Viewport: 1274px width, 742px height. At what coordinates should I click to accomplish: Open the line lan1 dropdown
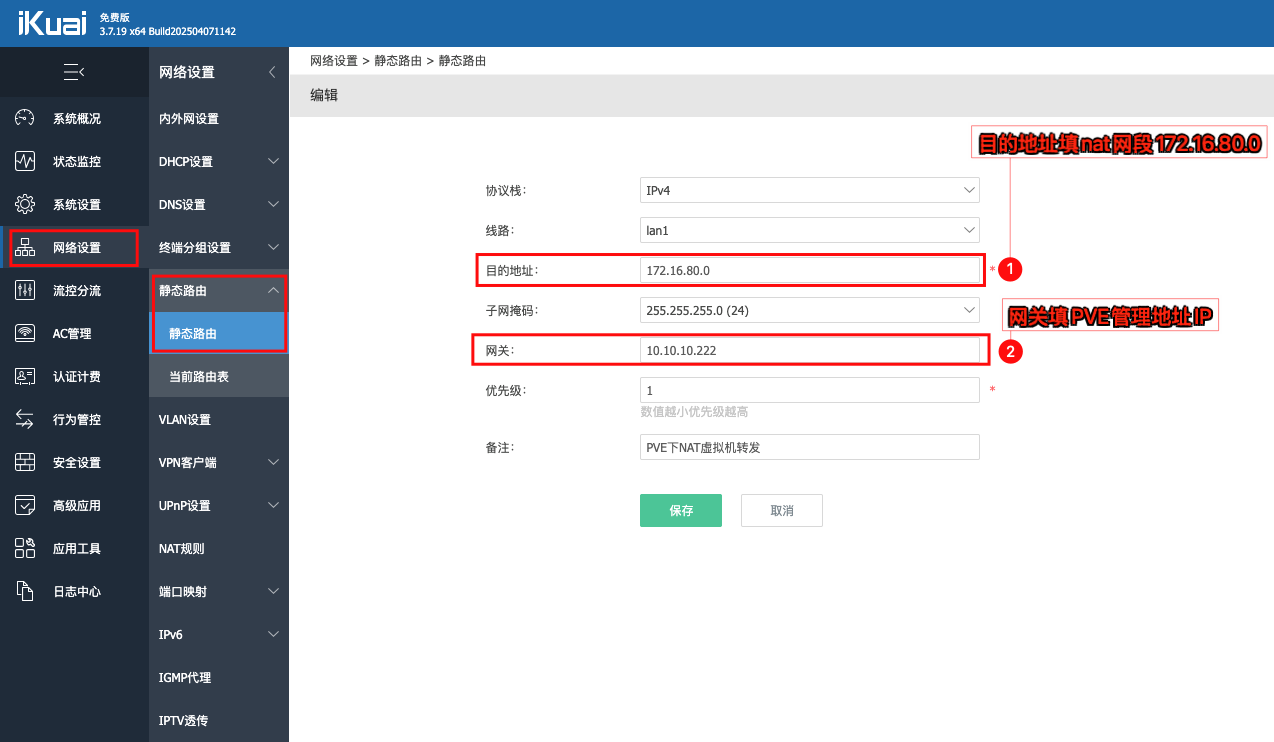pos(809,230)
